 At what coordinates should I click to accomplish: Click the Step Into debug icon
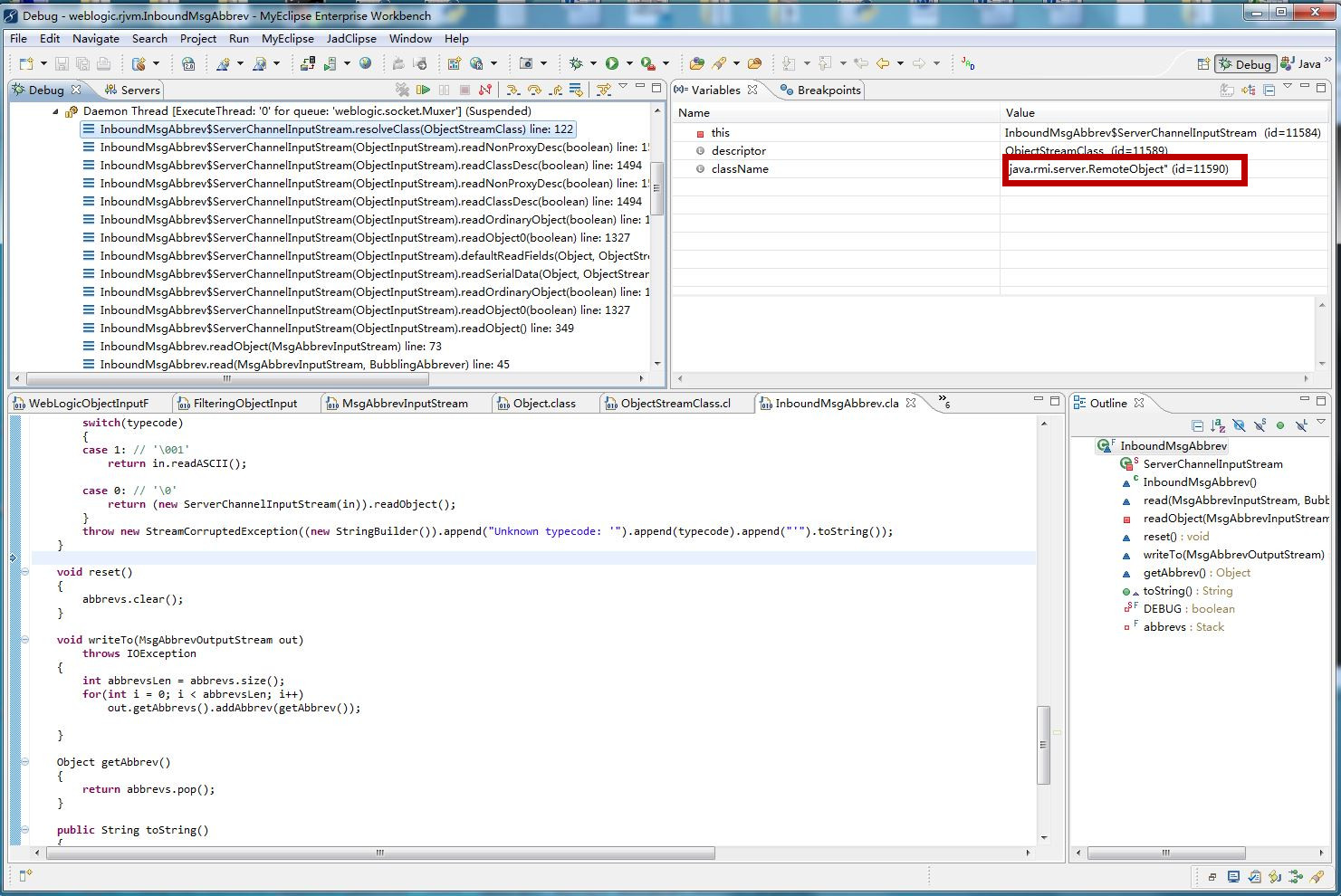tap(512, 90)
